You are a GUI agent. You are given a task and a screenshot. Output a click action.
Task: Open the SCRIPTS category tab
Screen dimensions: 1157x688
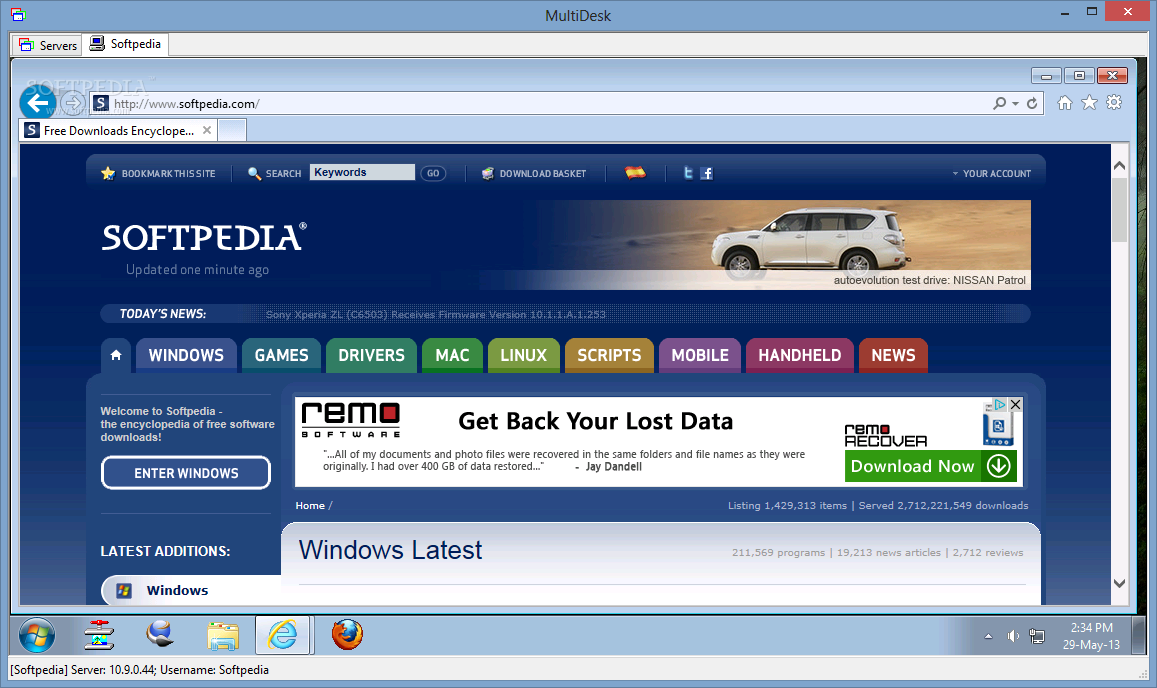pyautogui.click(x=609, y=355)
